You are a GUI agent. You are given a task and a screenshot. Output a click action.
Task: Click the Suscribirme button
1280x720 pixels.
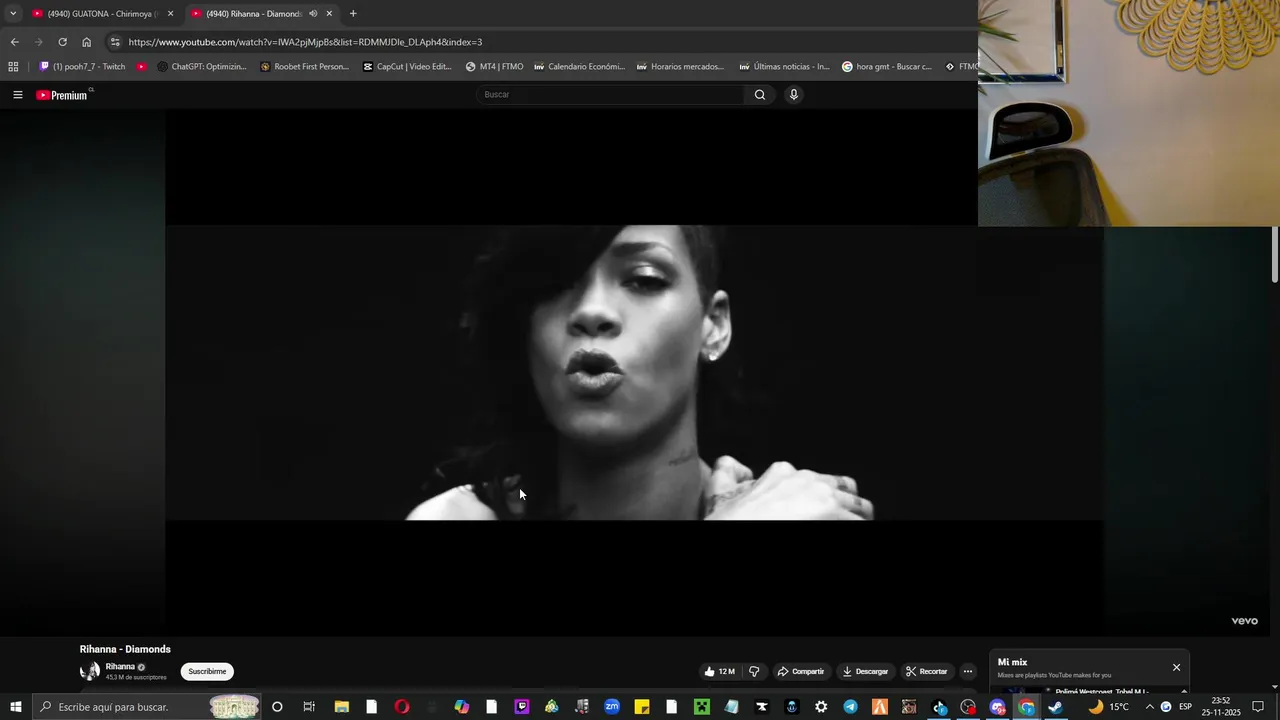(x=207, y=672)
